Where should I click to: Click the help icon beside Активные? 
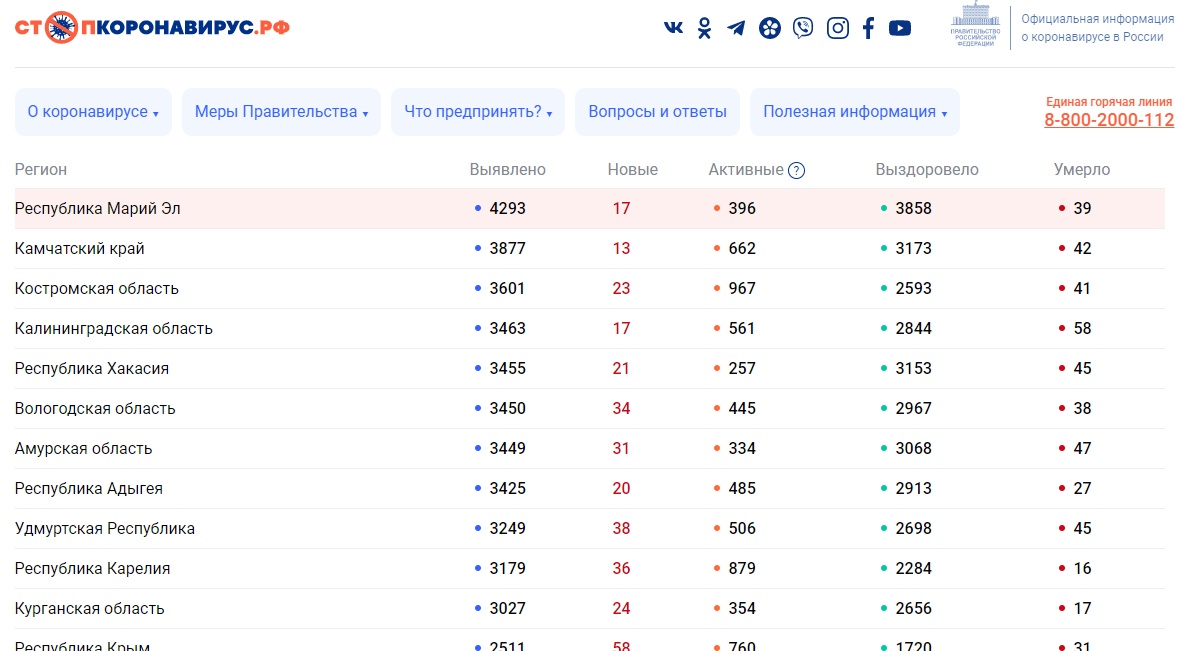(x=796, y=170)
